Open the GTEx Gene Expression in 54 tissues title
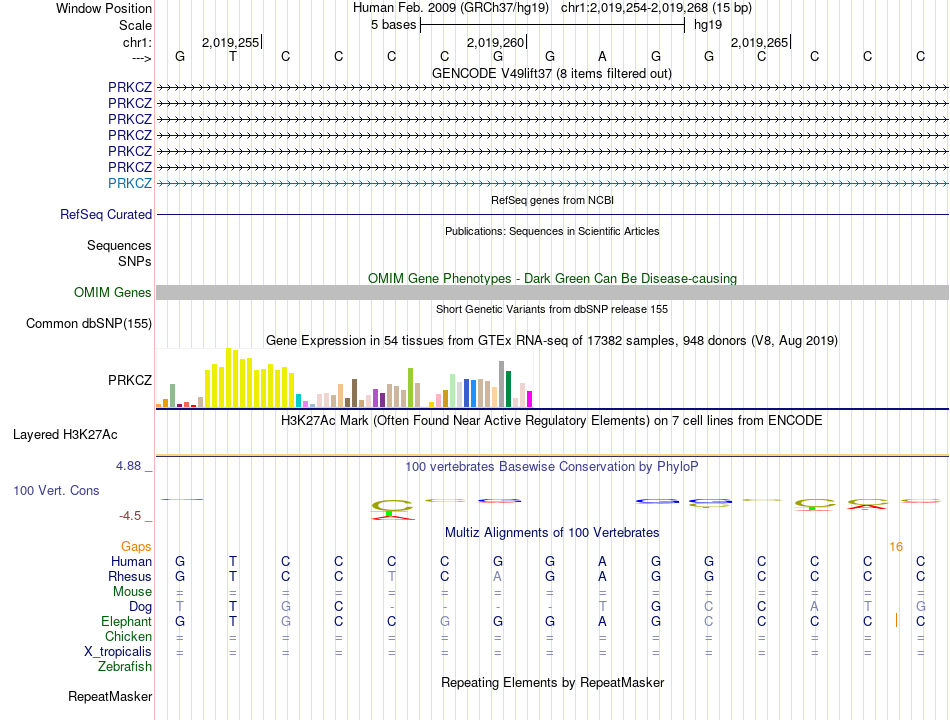 (x=552, y=341)
